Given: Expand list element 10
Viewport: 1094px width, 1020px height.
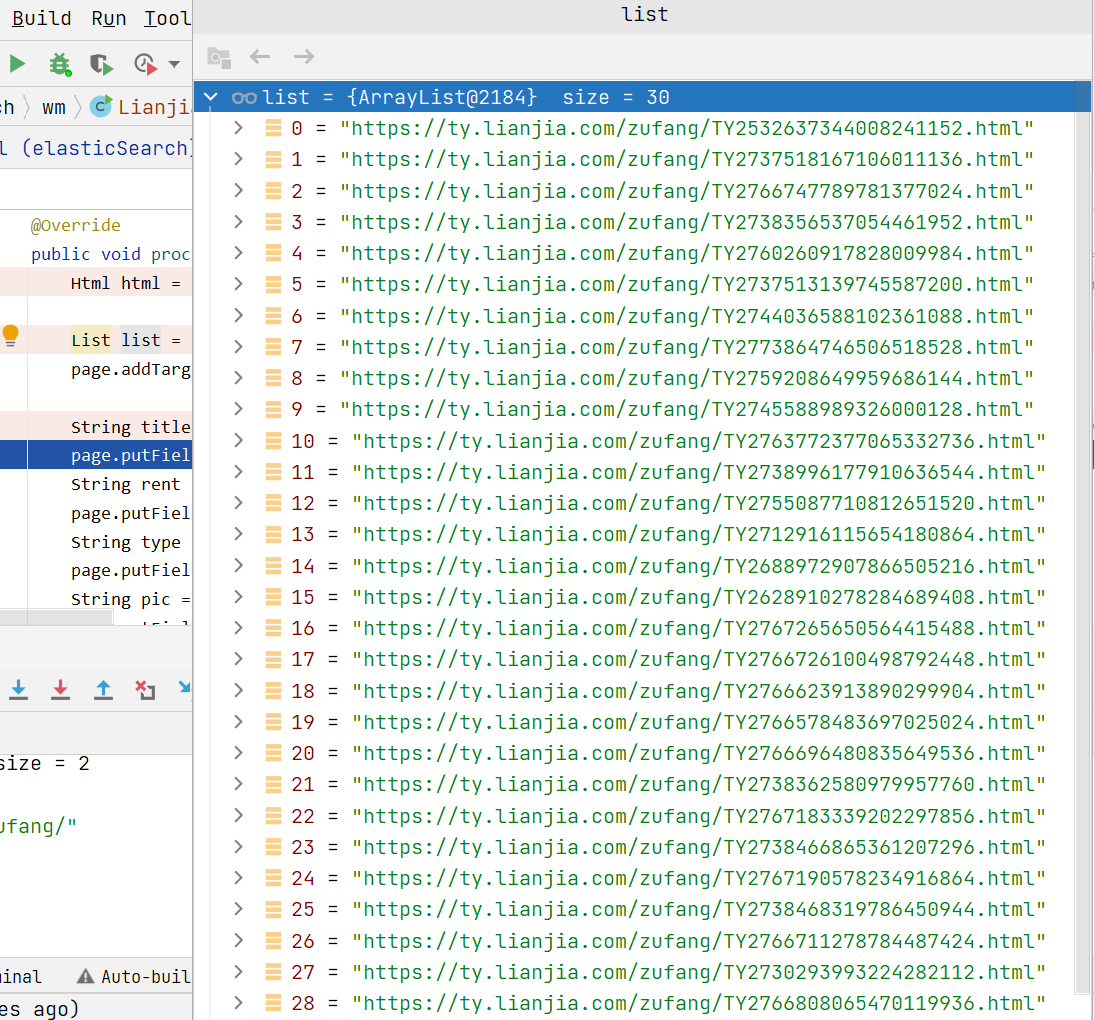Looking at the screenshot, I should (239, 440).
